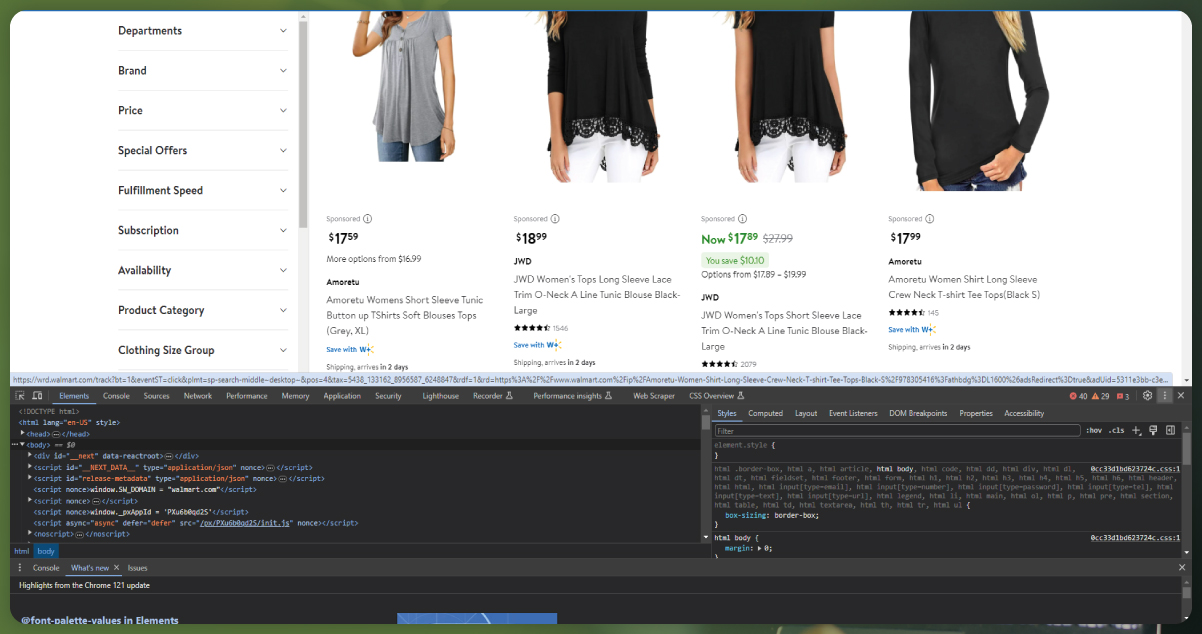Expand the Product Category filter
The height and width of the screenshot is (634, 1202).
coord(203,311)
